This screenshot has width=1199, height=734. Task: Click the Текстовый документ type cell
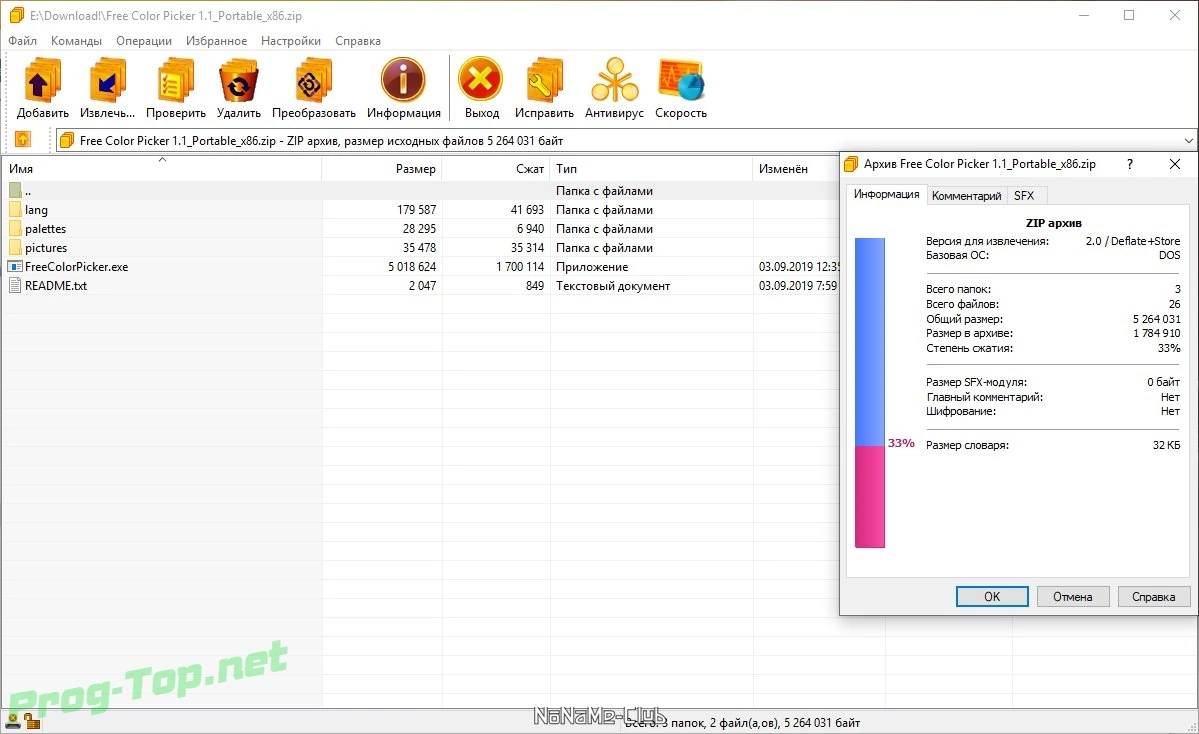pos(613,286)
